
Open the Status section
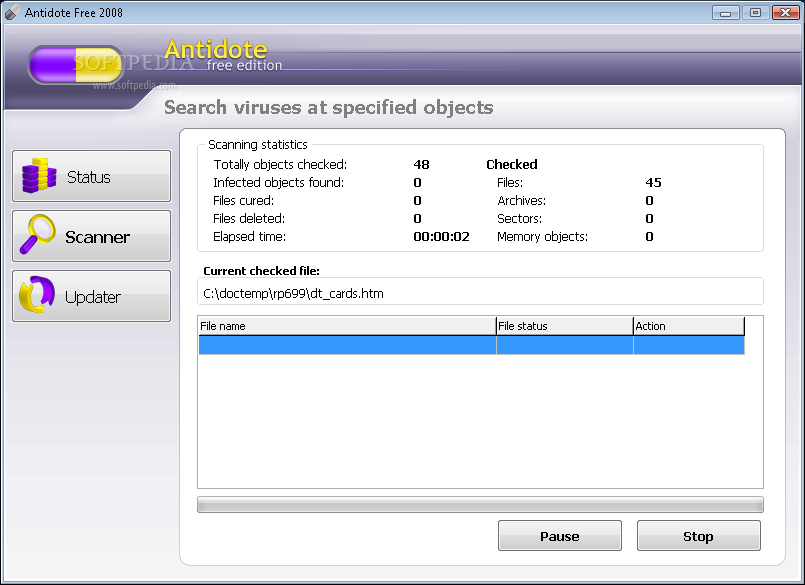click(x=91, y=176)
